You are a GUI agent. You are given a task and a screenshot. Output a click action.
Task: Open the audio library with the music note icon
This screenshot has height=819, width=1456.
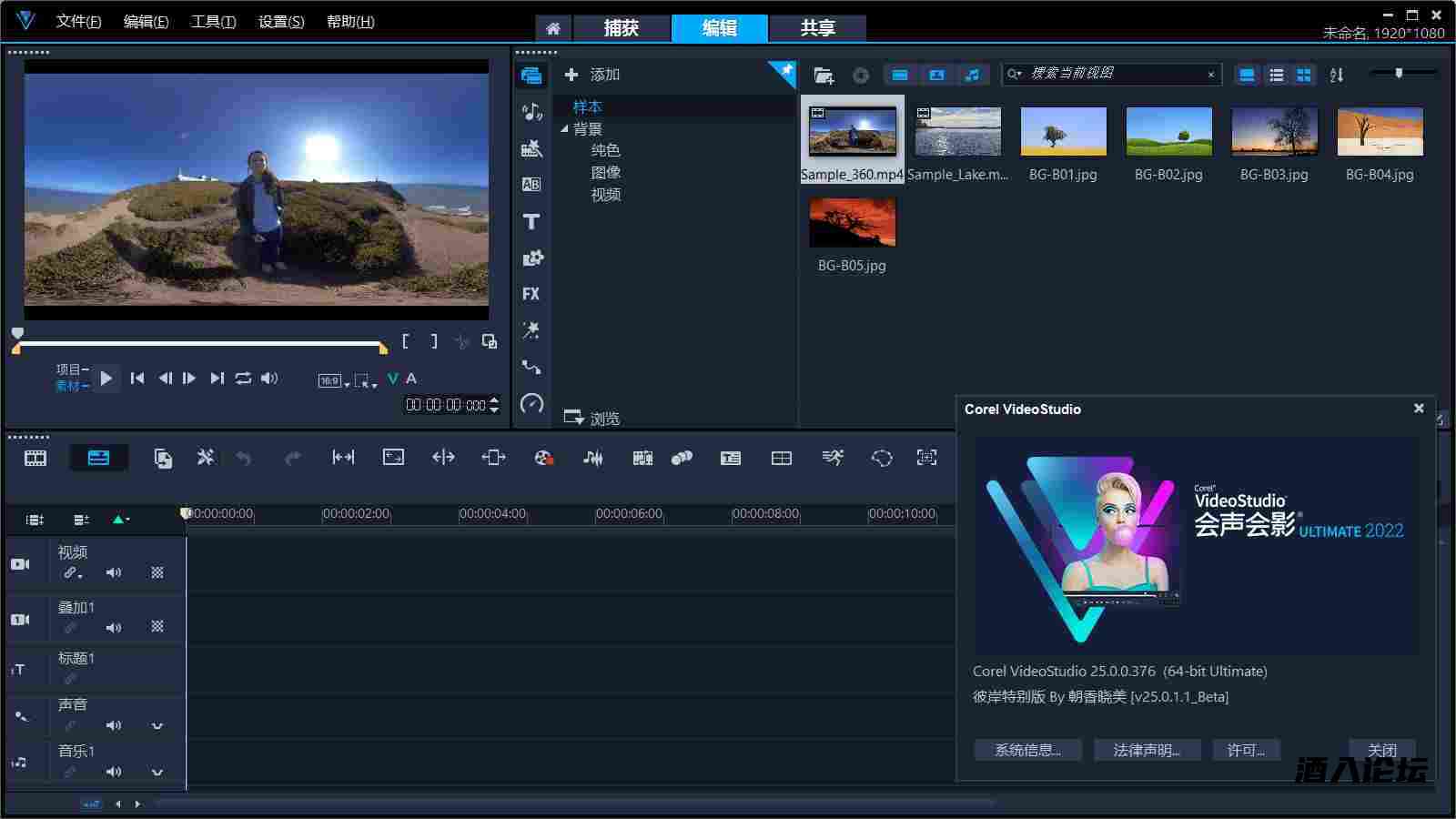pos(531,111)
